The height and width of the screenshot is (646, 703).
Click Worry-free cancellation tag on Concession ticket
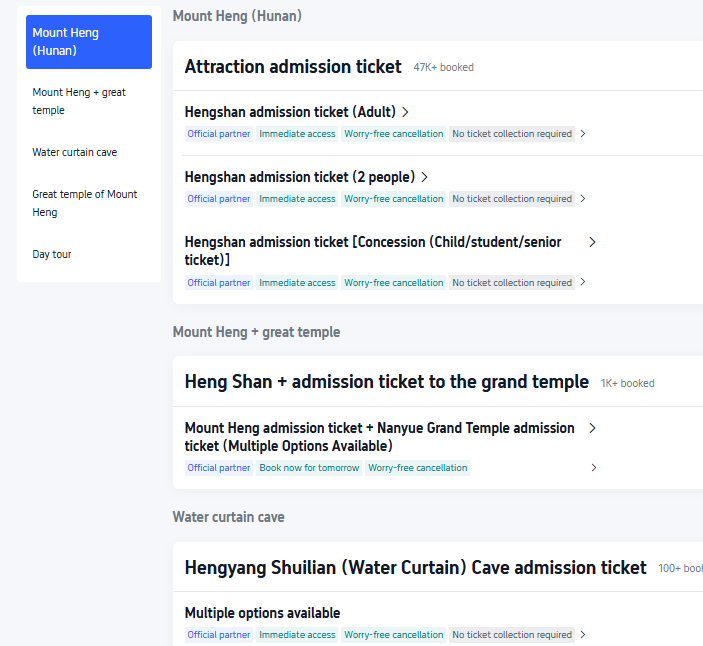[x=393, y=282]
